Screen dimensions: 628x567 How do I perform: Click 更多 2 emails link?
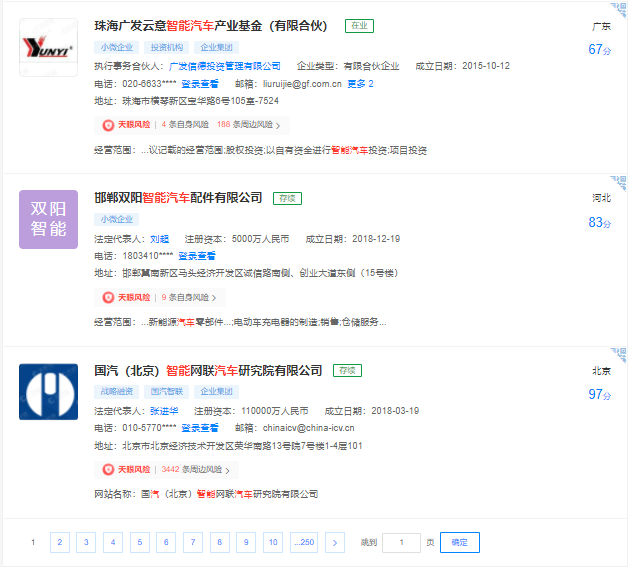click(x=360, y=84)
